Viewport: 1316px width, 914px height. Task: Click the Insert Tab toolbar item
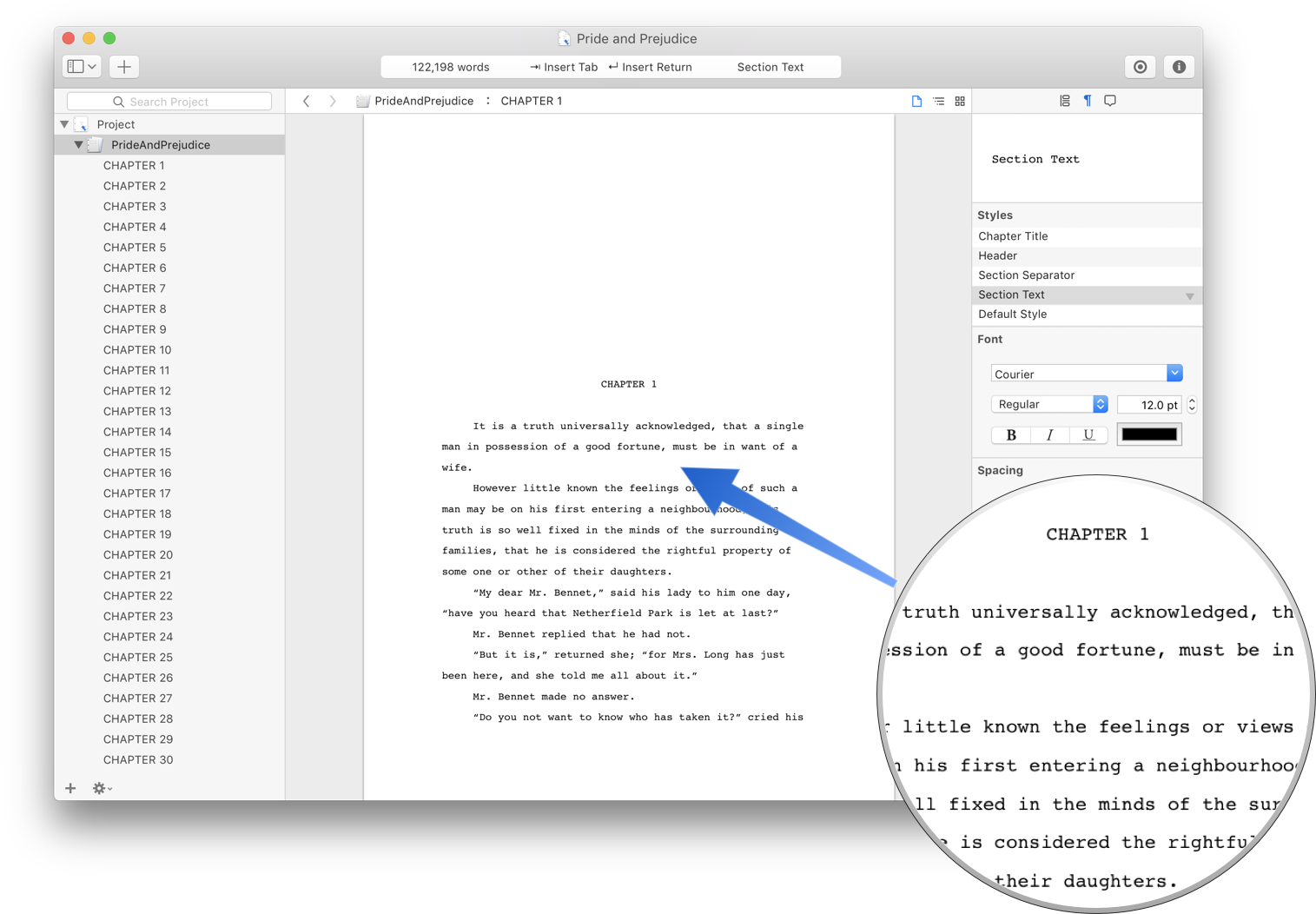click(564, 67)
